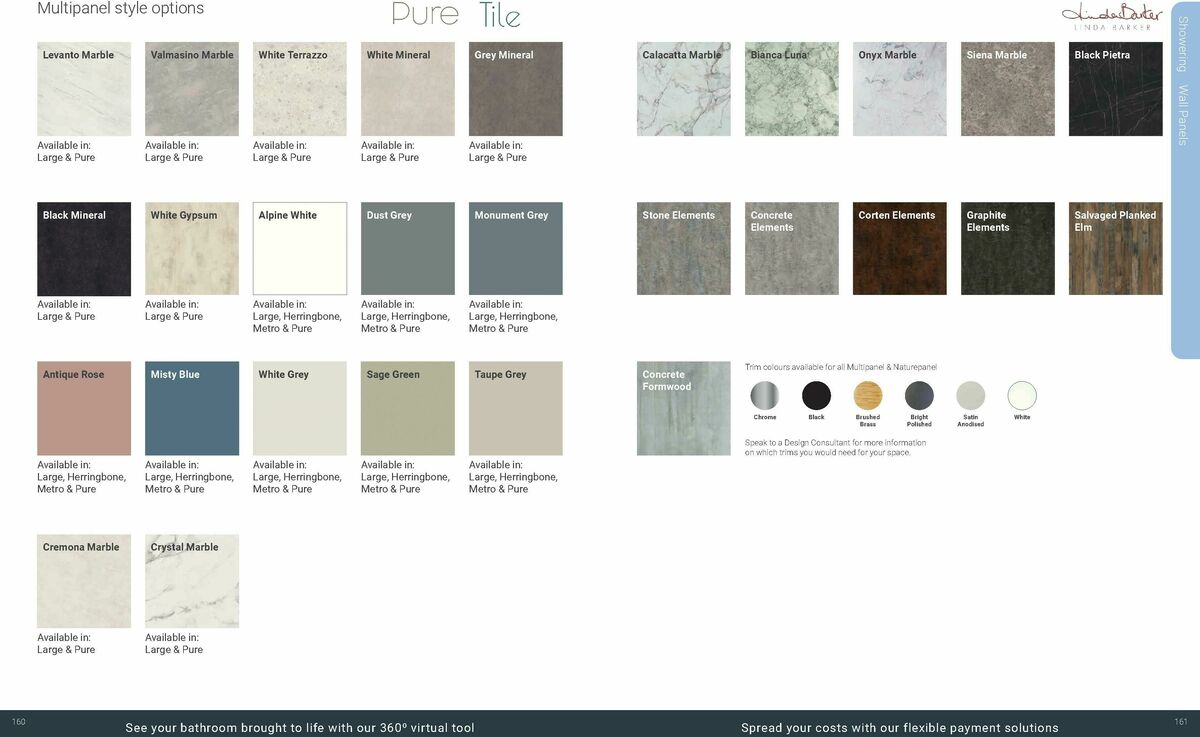This screenshot has height=737, width=1200.
Task: Open the Salvaged Planked Elm swatch
Action: click(1116, 249)
